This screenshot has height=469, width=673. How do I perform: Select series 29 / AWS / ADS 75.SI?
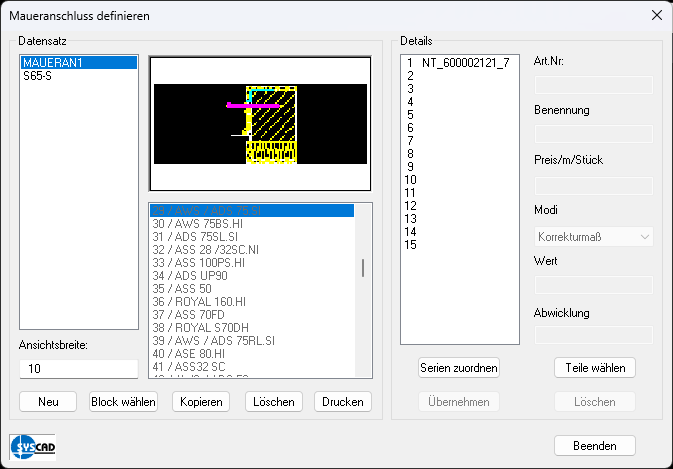252,211
